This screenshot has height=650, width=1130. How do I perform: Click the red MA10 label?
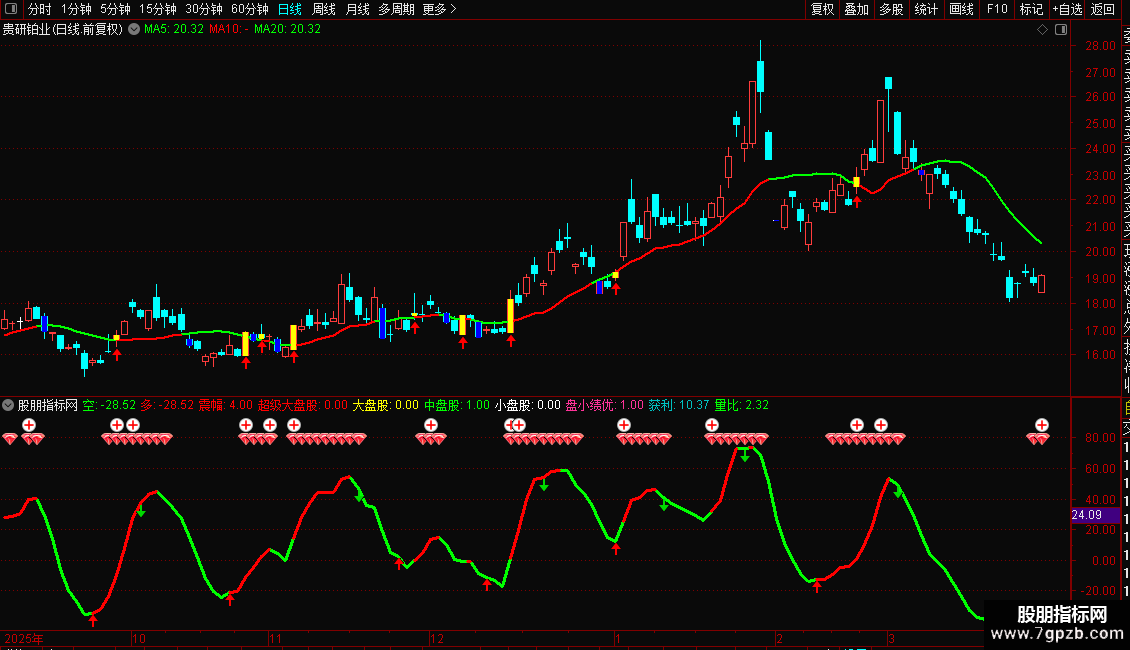point(229,30)
